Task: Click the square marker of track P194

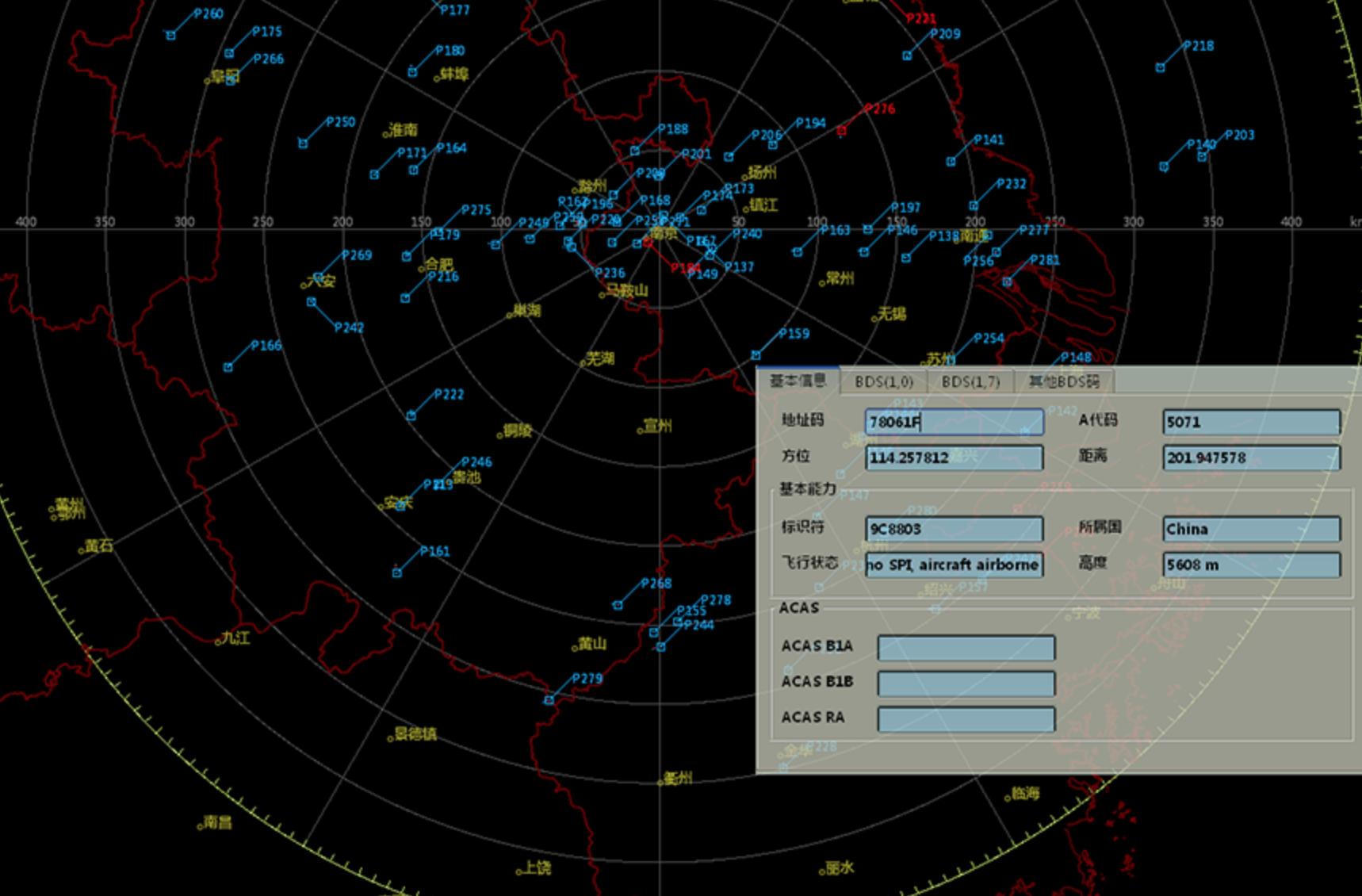Action: [x=772, y=145]
